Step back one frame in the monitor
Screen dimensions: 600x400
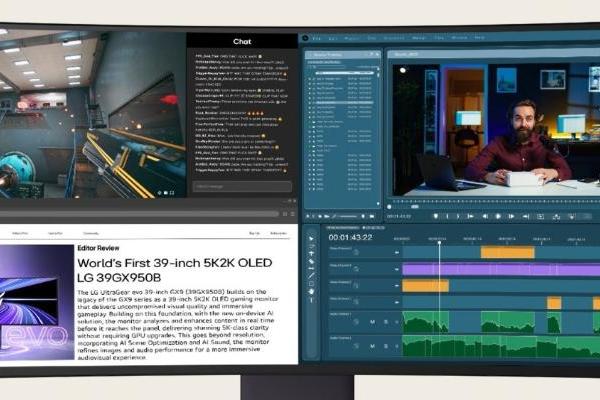[485, 216]
